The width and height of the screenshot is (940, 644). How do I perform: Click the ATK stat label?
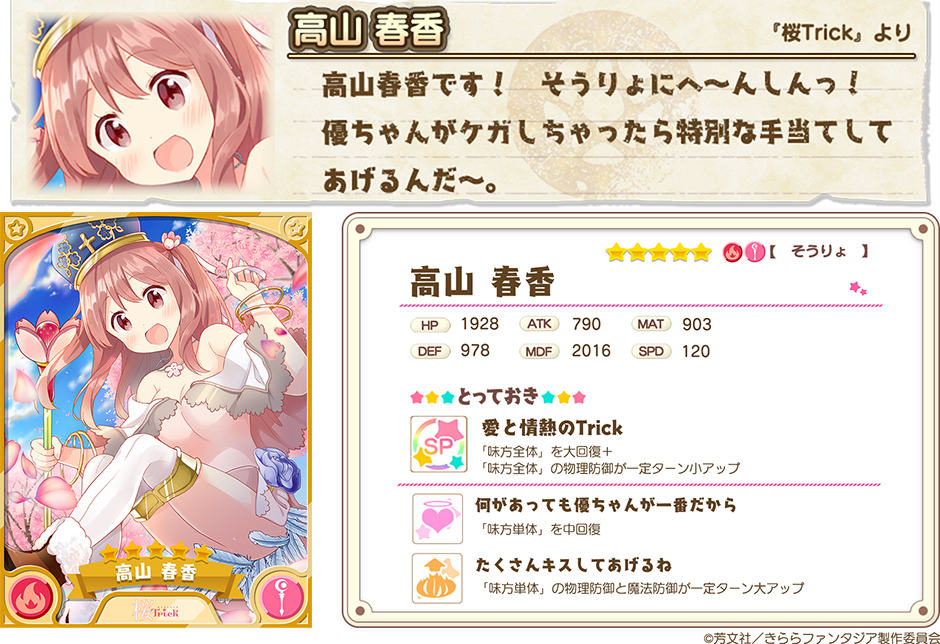tap(539, 324)
